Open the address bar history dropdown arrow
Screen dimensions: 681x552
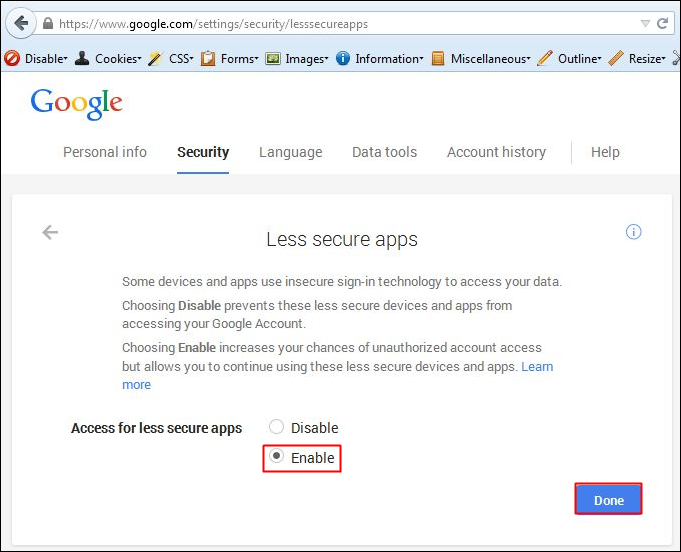pos(645,23)
